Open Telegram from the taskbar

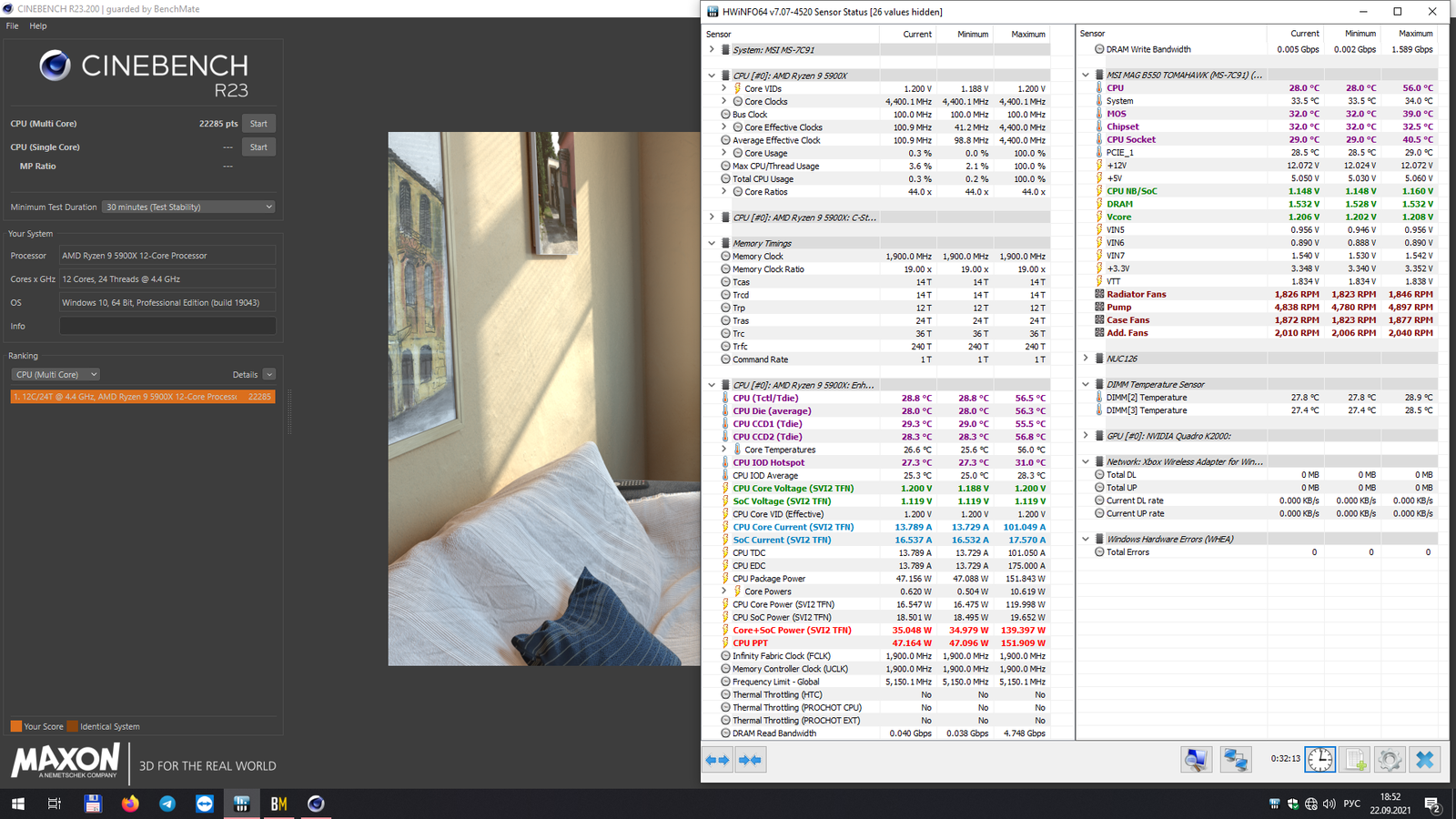tap(167, 804)
